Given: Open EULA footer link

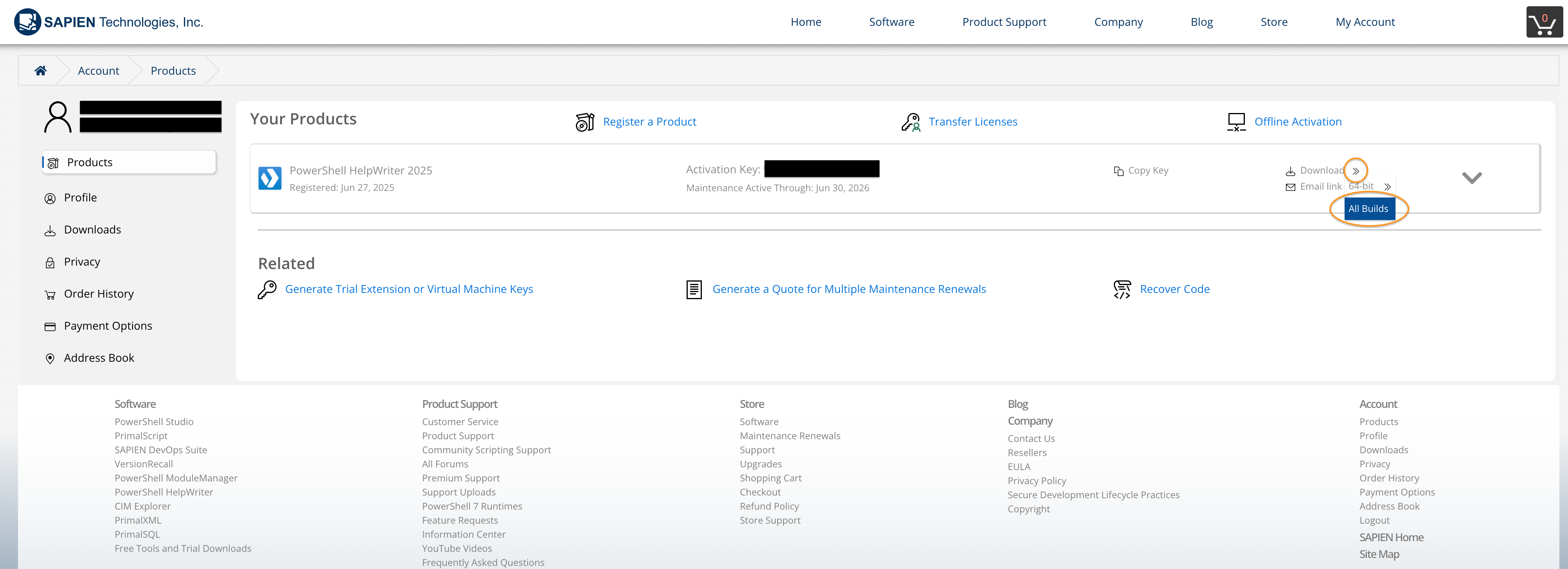Looking at the screenshot, I should [x=1019, y=467].
